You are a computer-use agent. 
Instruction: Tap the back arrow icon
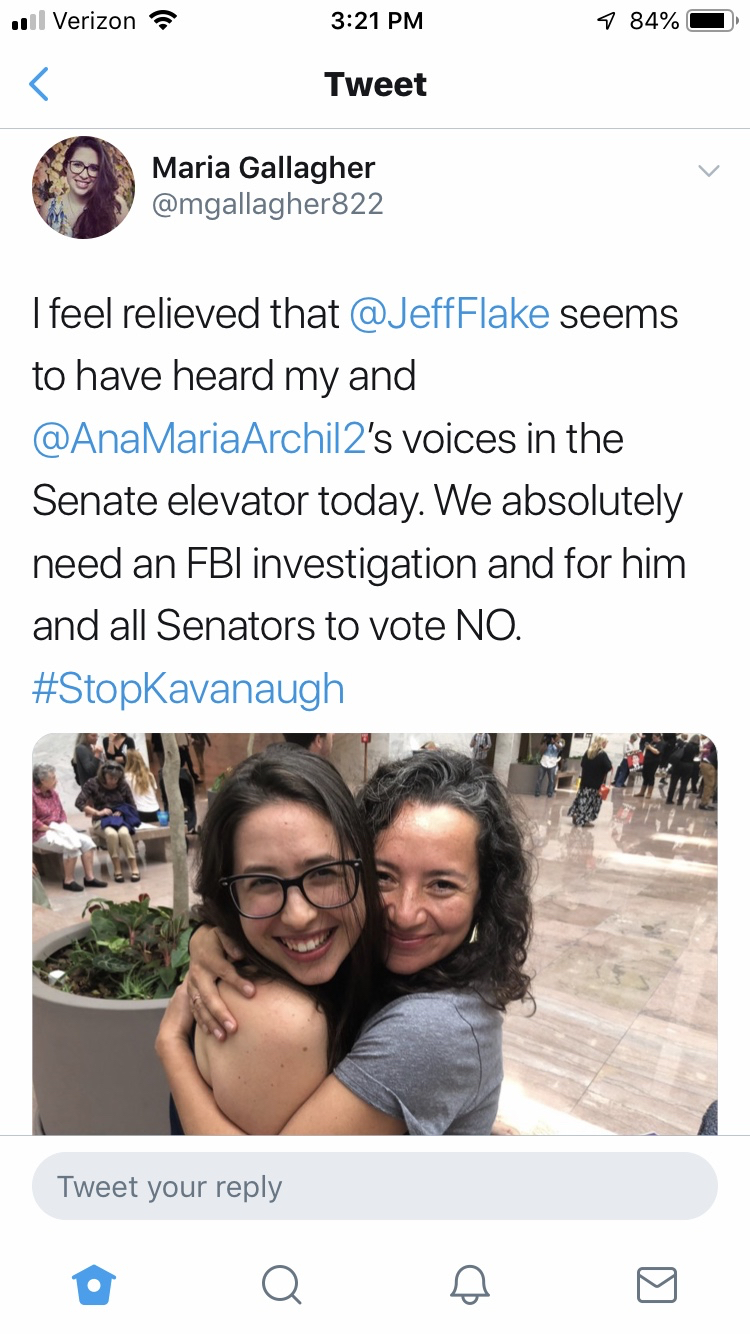(x=39, y=85)
